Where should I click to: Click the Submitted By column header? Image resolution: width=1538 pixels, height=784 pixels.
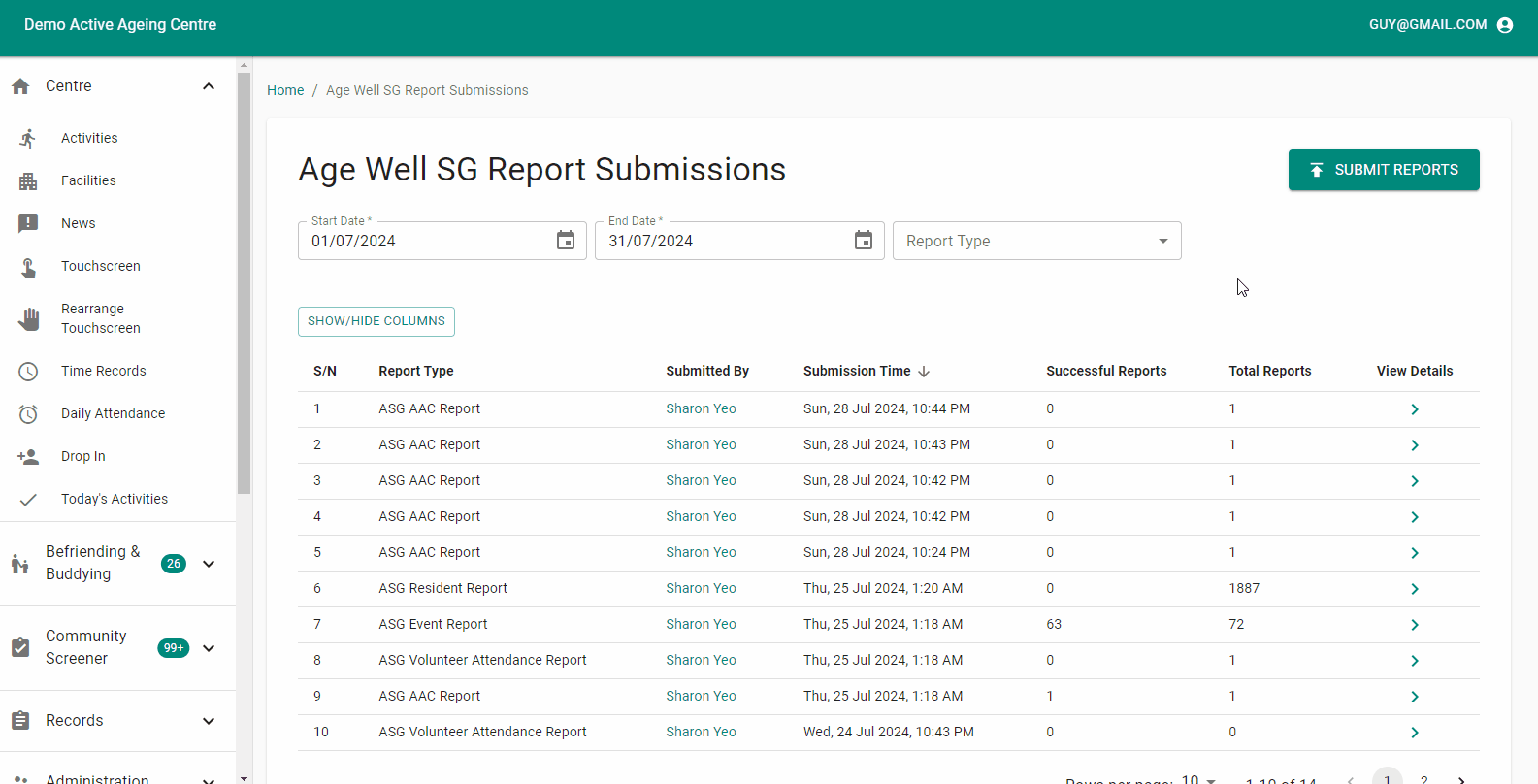click(x=707, y=371)
